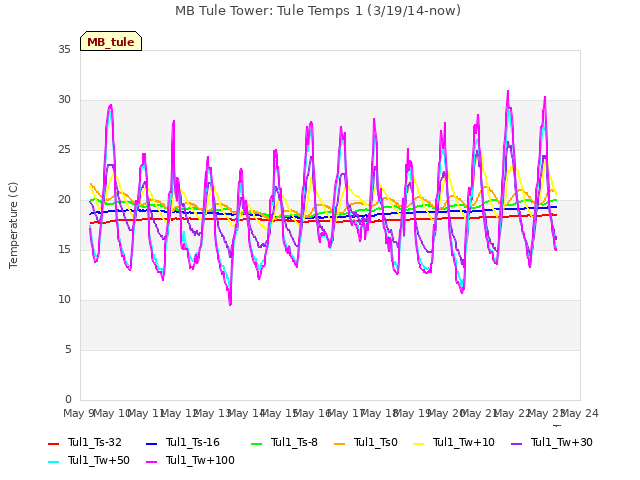Select the Tul1_Ts-32 legend label

(x=95, y=442)
